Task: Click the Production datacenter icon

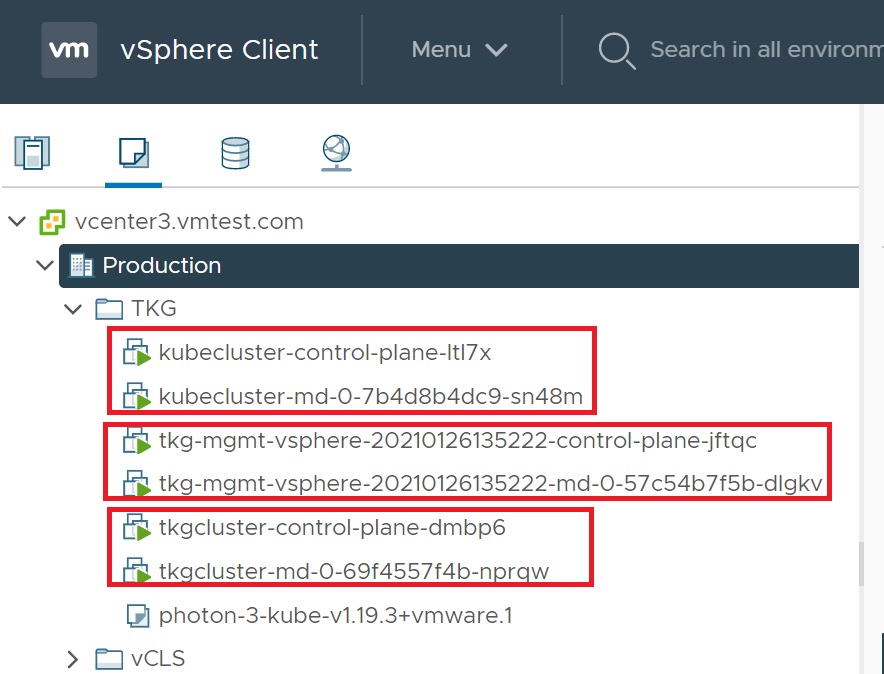Action: tap(81, 265)
